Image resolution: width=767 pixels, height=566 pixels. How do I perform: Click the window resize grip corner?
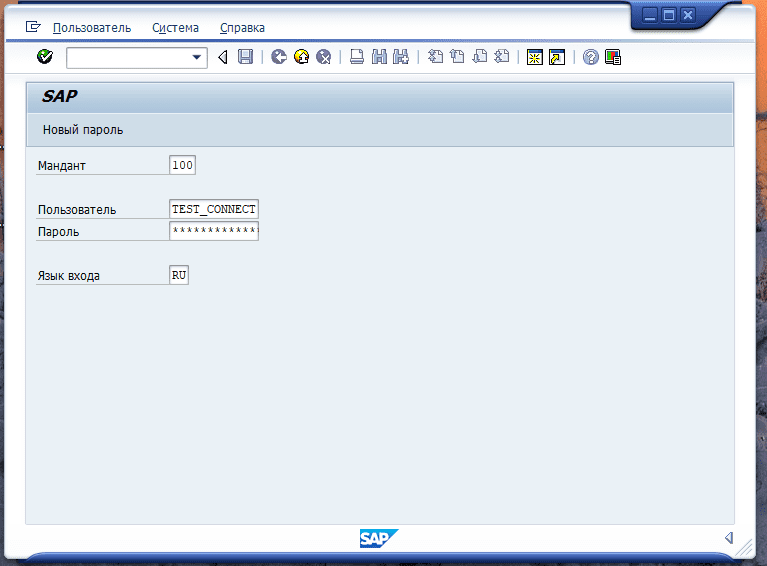pyautogui.click(x=744, y=547)
